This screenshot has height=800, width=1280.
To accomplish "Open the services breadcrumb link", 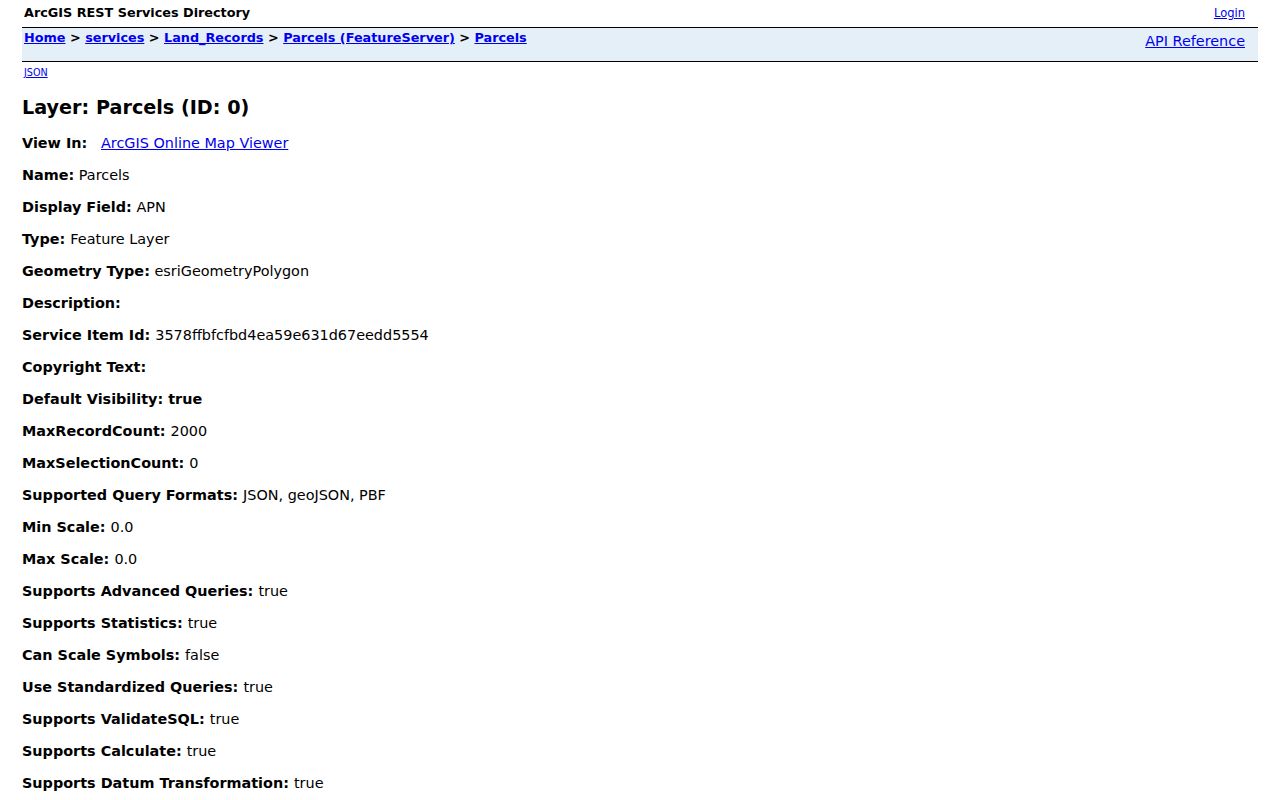I will click(x=115, y=38).
